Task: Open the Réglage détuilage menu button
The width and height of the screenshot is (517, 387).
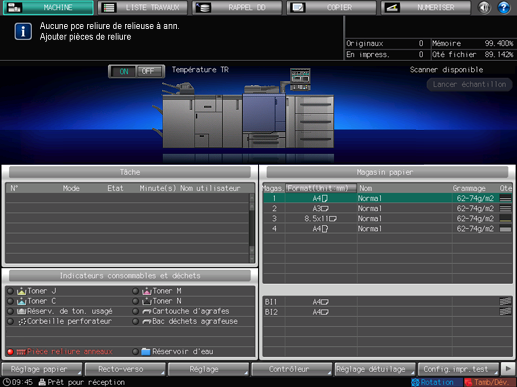Action: [375, 369]
